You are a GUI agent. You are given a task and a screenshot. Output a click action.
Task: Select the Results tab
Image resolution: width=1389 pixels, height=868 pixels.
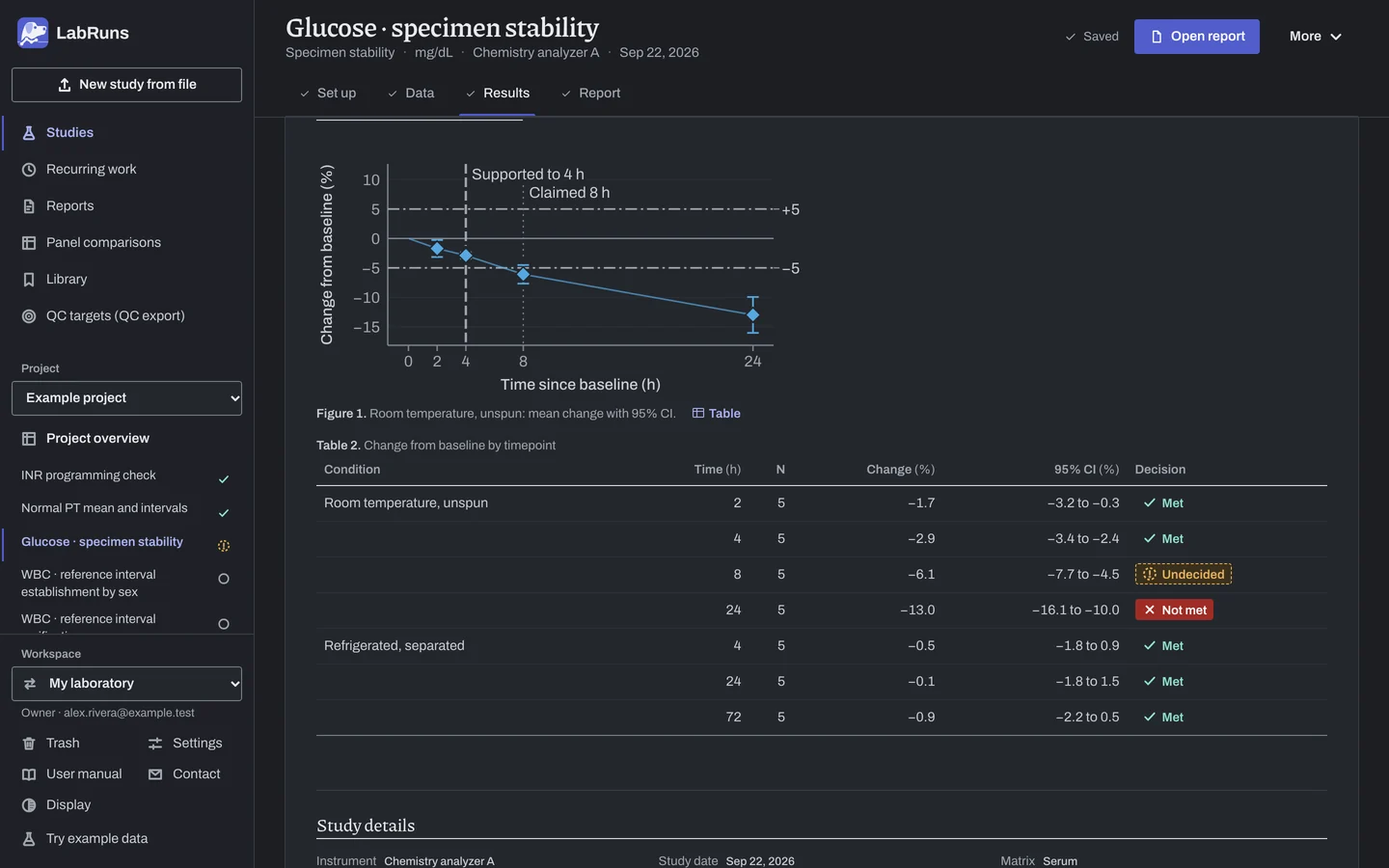click(498, 94)
